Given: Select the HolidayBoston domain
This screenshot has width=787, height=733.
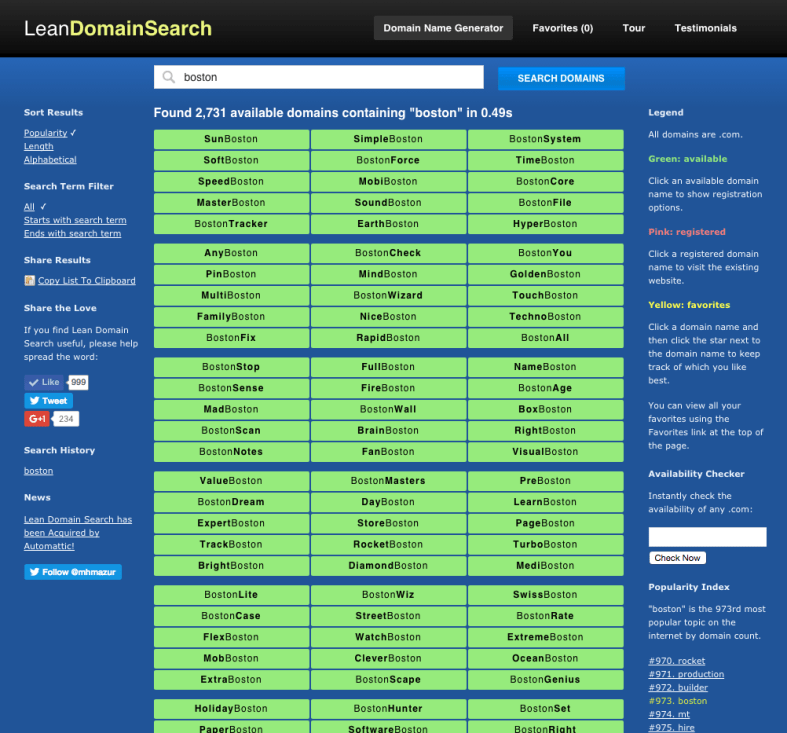Looking at the screenshot, I should 231,709.
